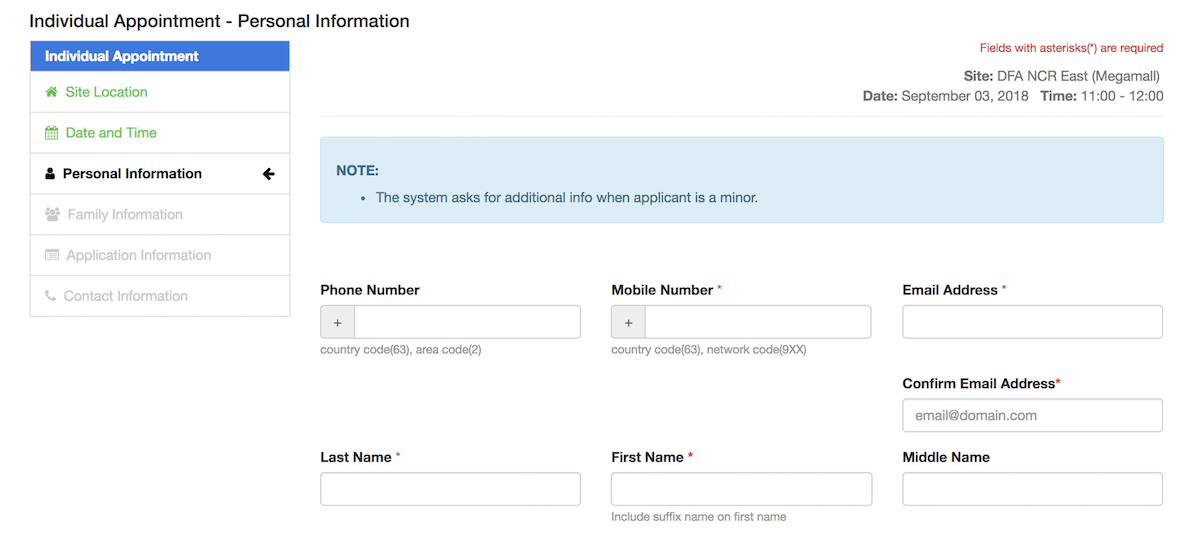The image size is (1200, 541).
Task: Click the person icon beside Personal Information
Action: click(51, 174)
